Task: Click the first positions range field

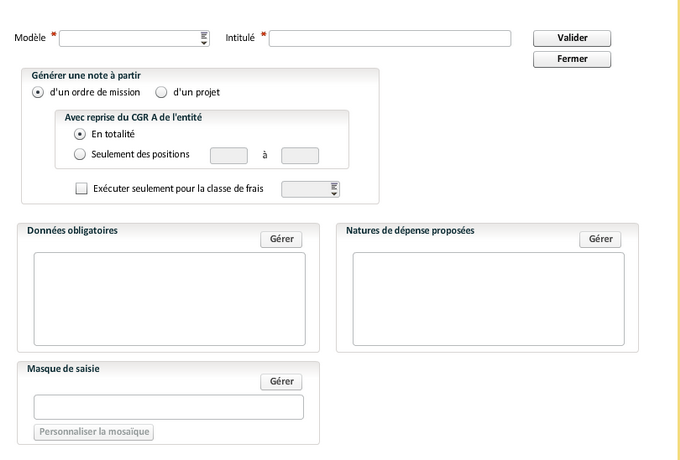Action: pyautogui.click(x=228, y=155)
